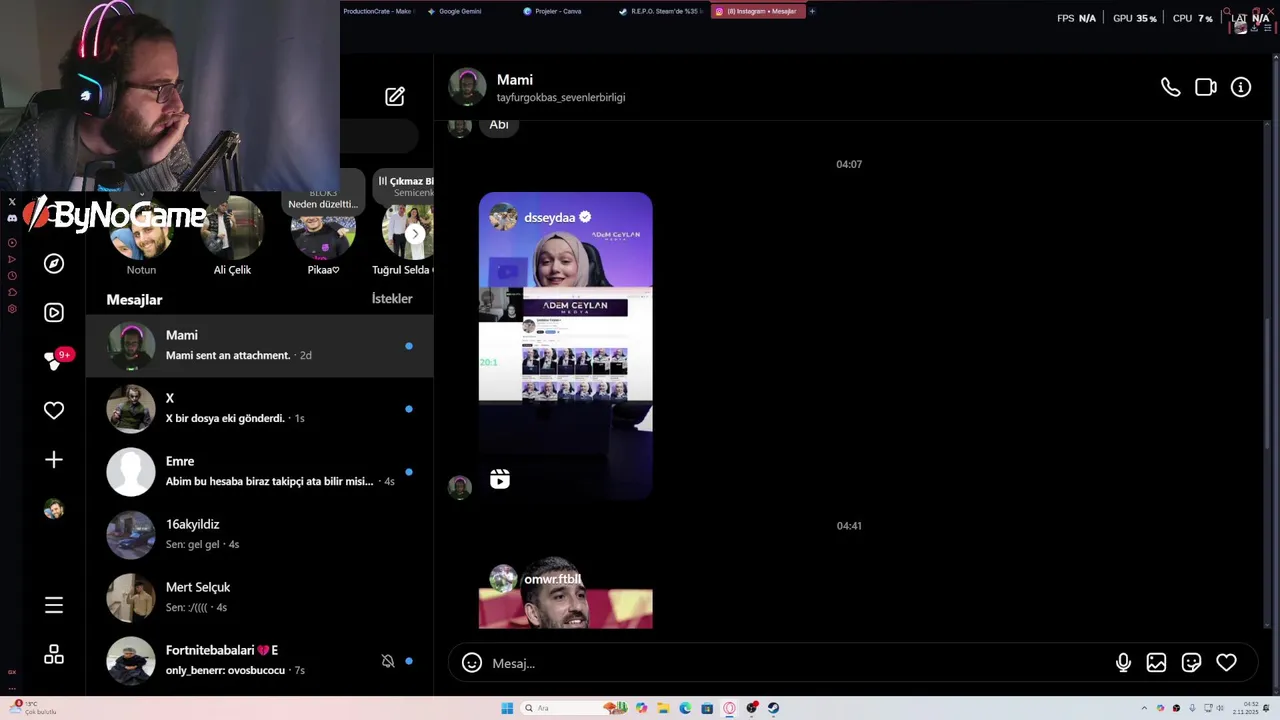The height and width of the screenshot is (720, 1280).
Task: Start a video call with Mami
Action: tap(1206, 87)
